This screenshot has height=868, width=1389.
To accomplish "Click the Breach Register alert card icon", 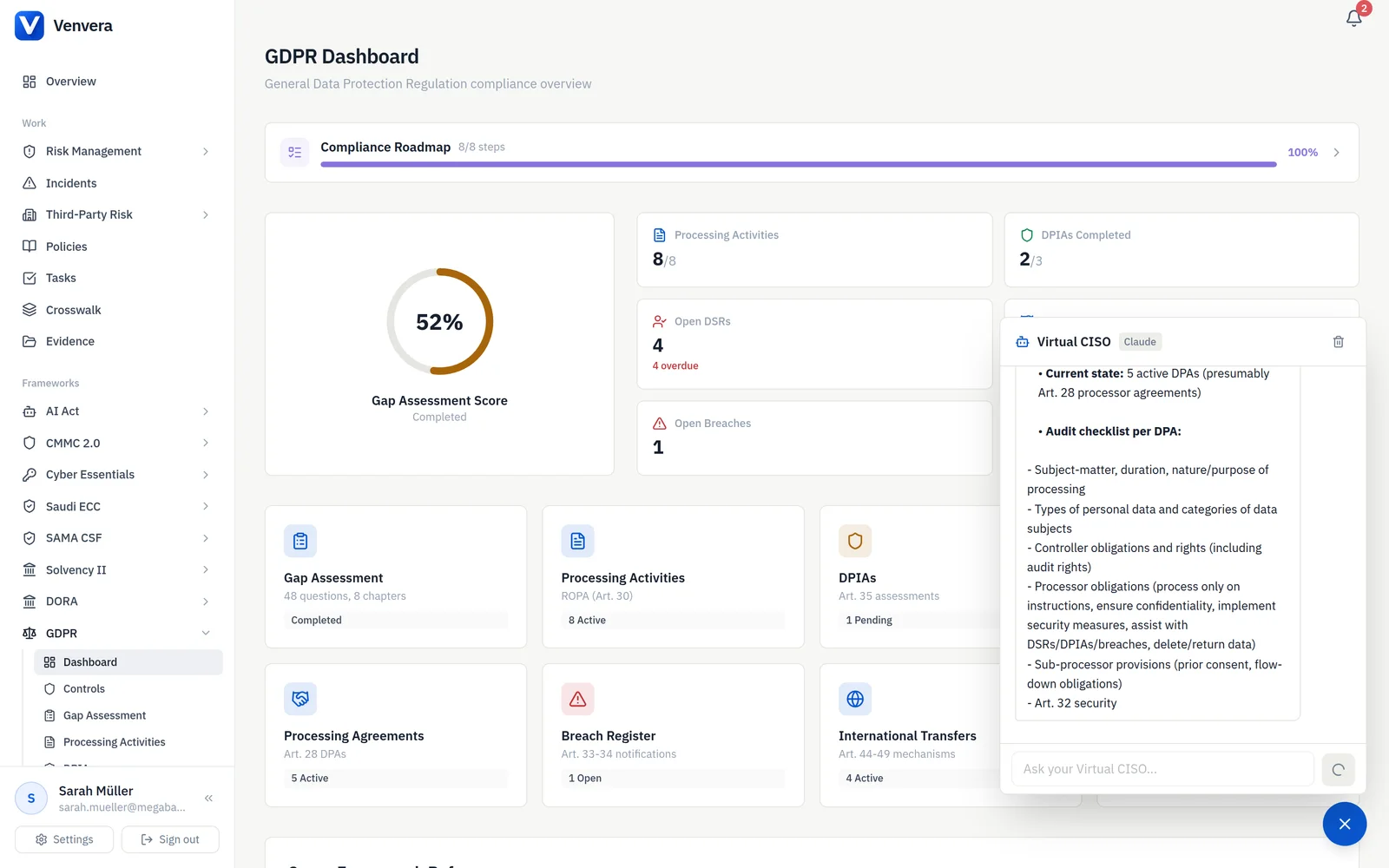I will [x=577, y=699].
